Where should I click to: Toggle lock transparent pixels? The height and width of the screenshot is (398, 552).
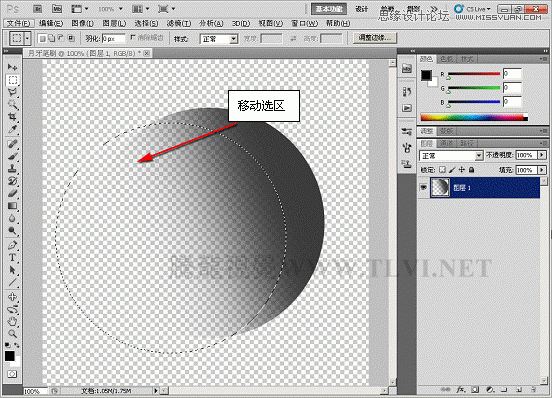[x=443, y=170]
